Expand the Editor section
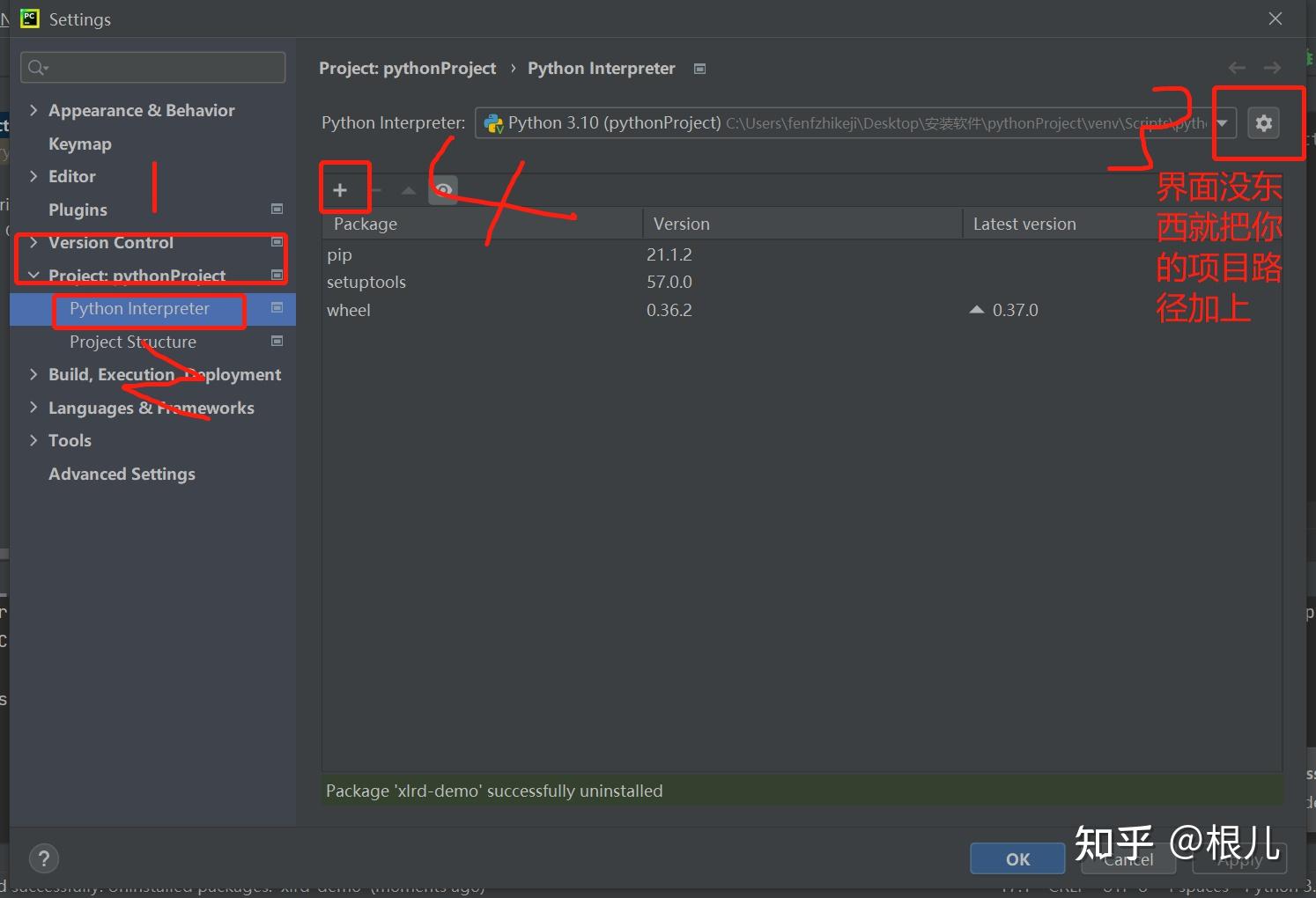Viewport: 1316px width, 898px height. [33, 176]
